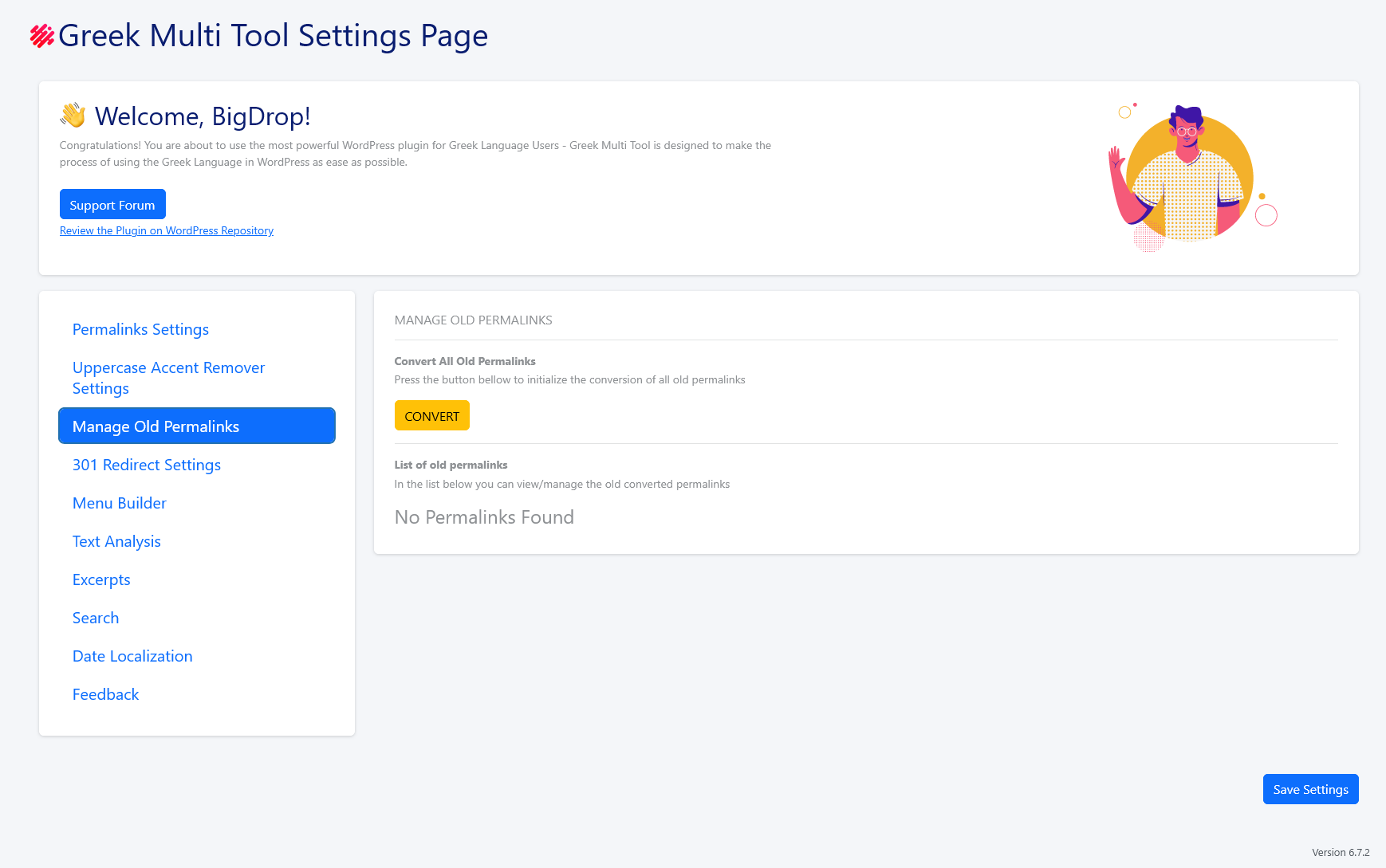Open Date Localization tab
This screenshot has height=868, width=1386.
[132, 657]
